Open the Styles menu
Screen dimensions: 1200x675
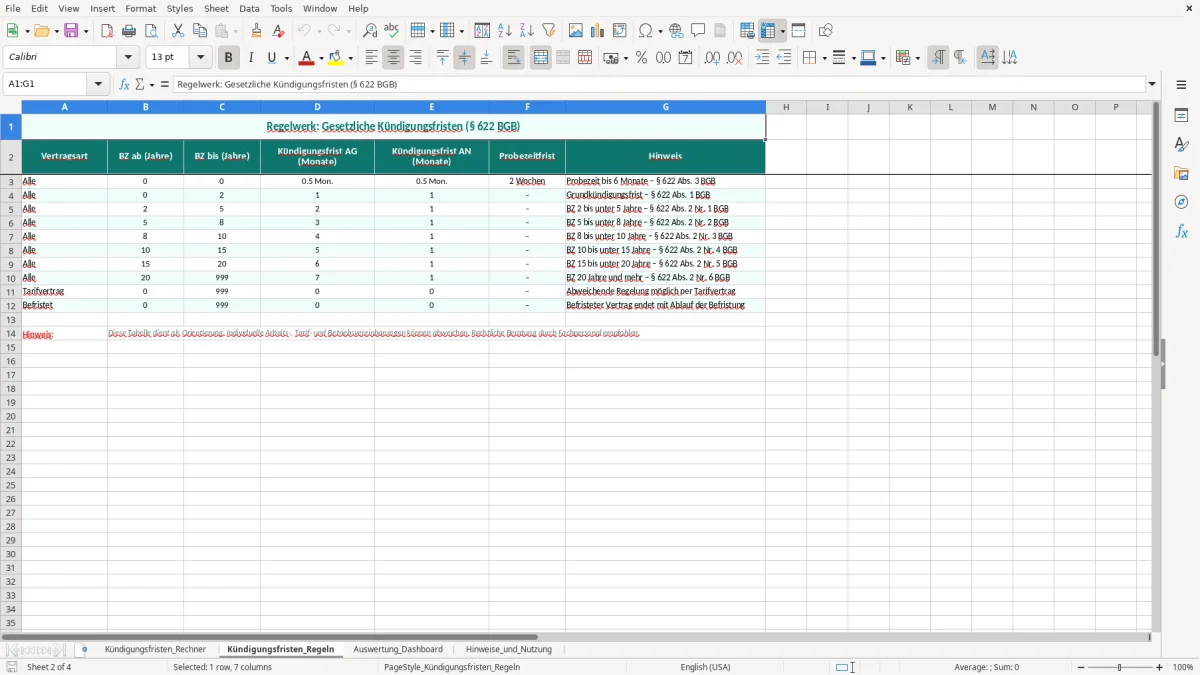tap(180, 8)
